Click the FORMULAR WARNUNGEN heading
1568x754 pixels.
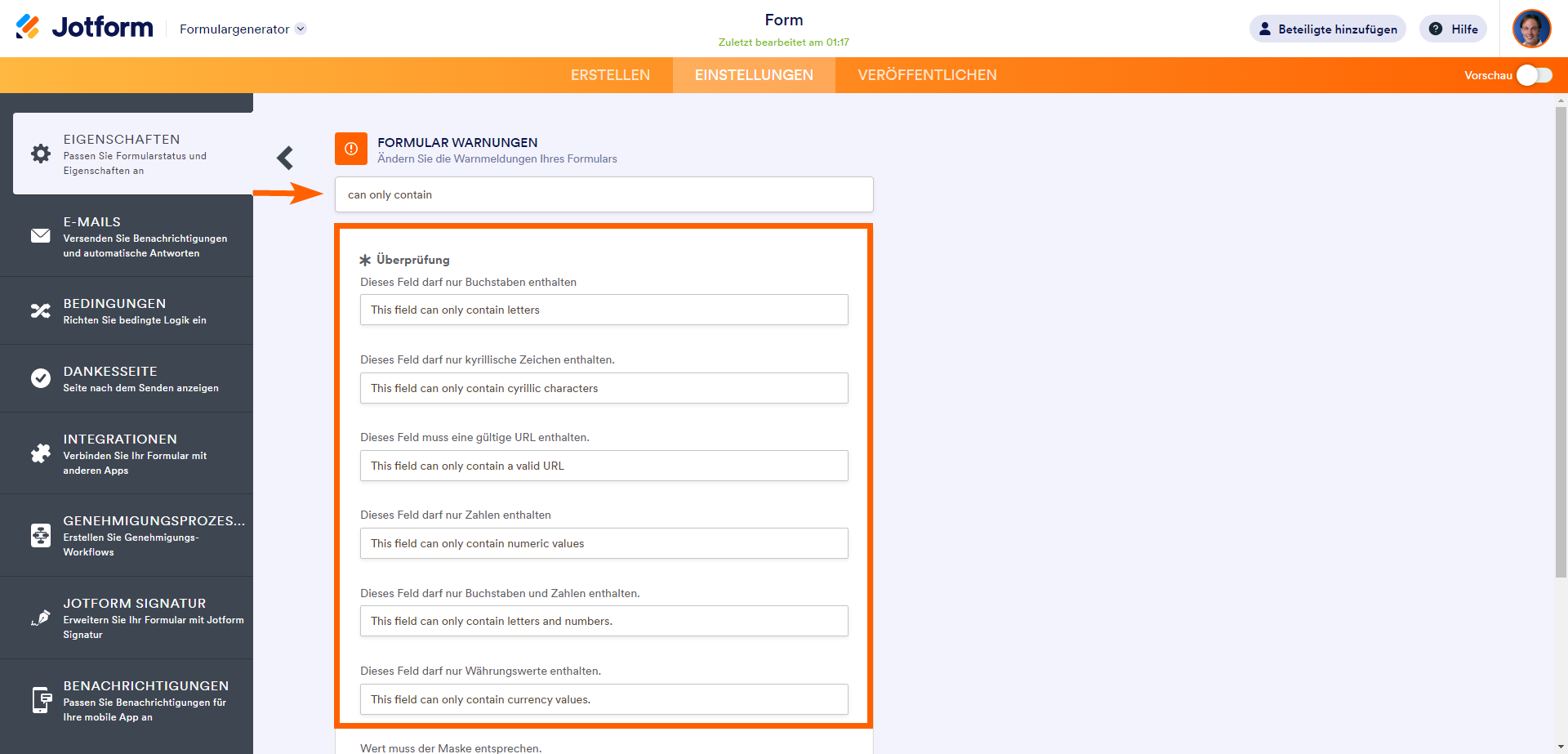point(457,142)
